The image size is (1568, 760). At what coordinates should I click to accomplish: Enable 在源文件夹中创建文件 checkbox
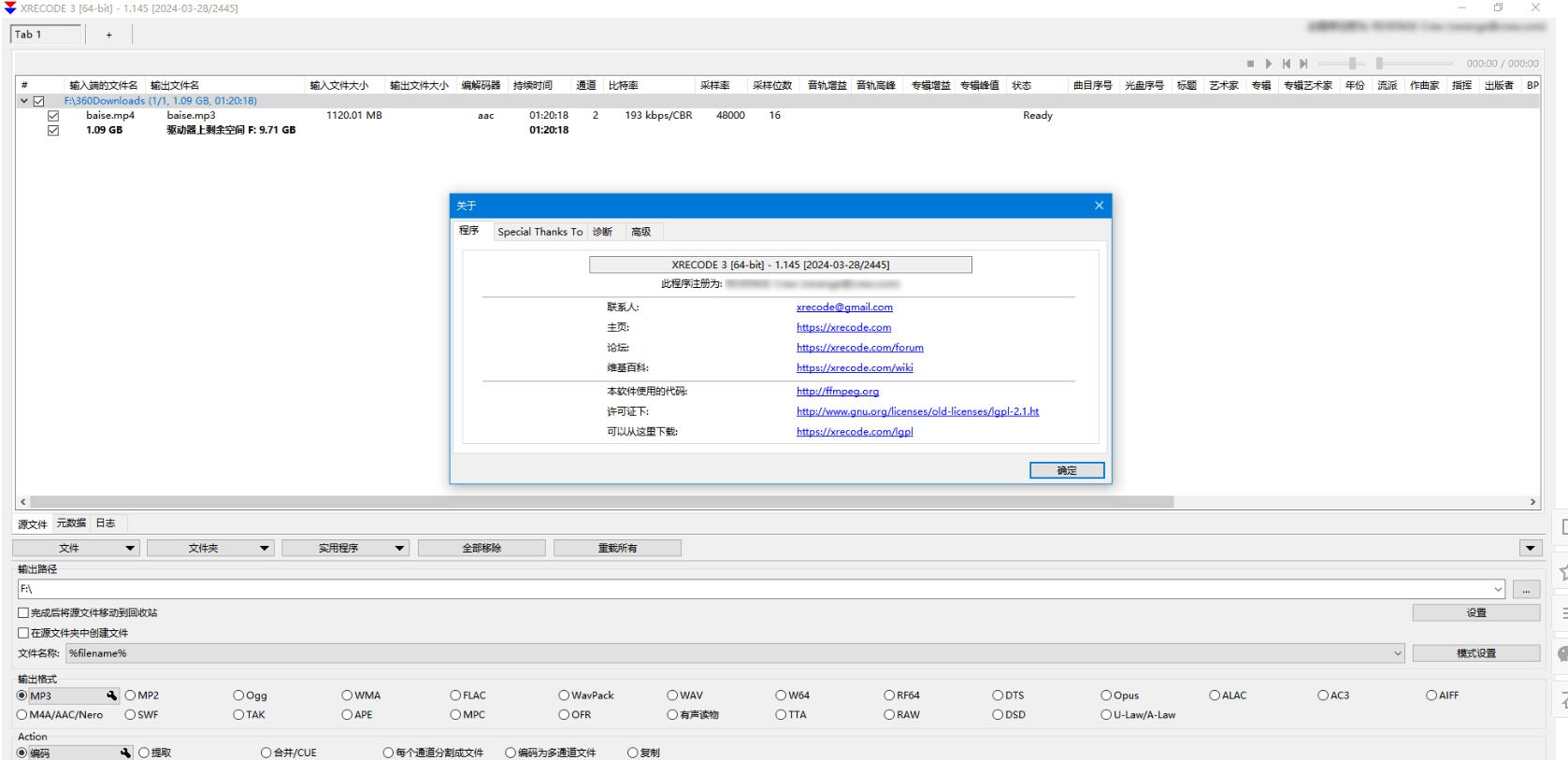click(23, 633)
